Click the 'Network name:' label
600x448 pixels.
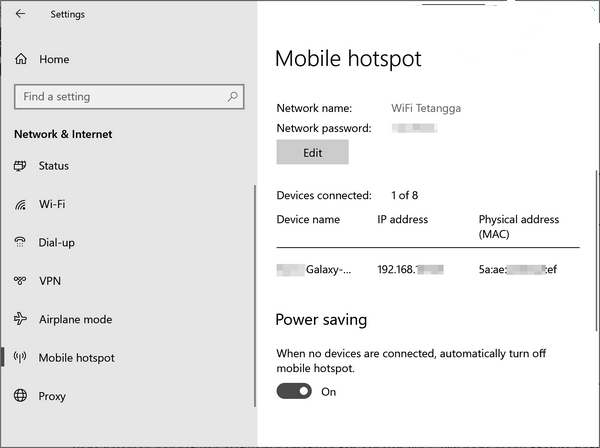[314, 108]
